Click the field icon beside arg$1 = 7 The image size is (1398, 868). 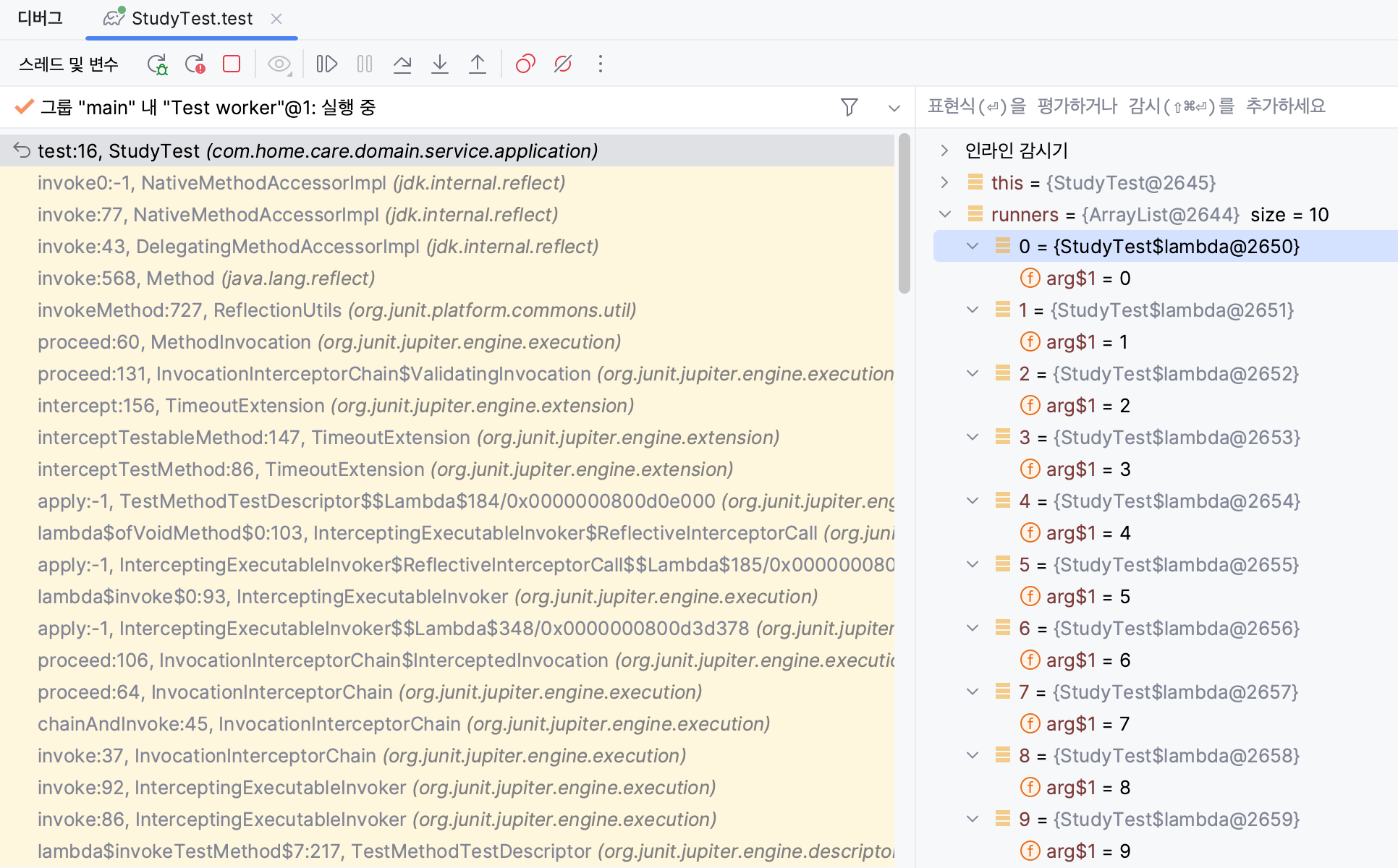[1030, 723]
